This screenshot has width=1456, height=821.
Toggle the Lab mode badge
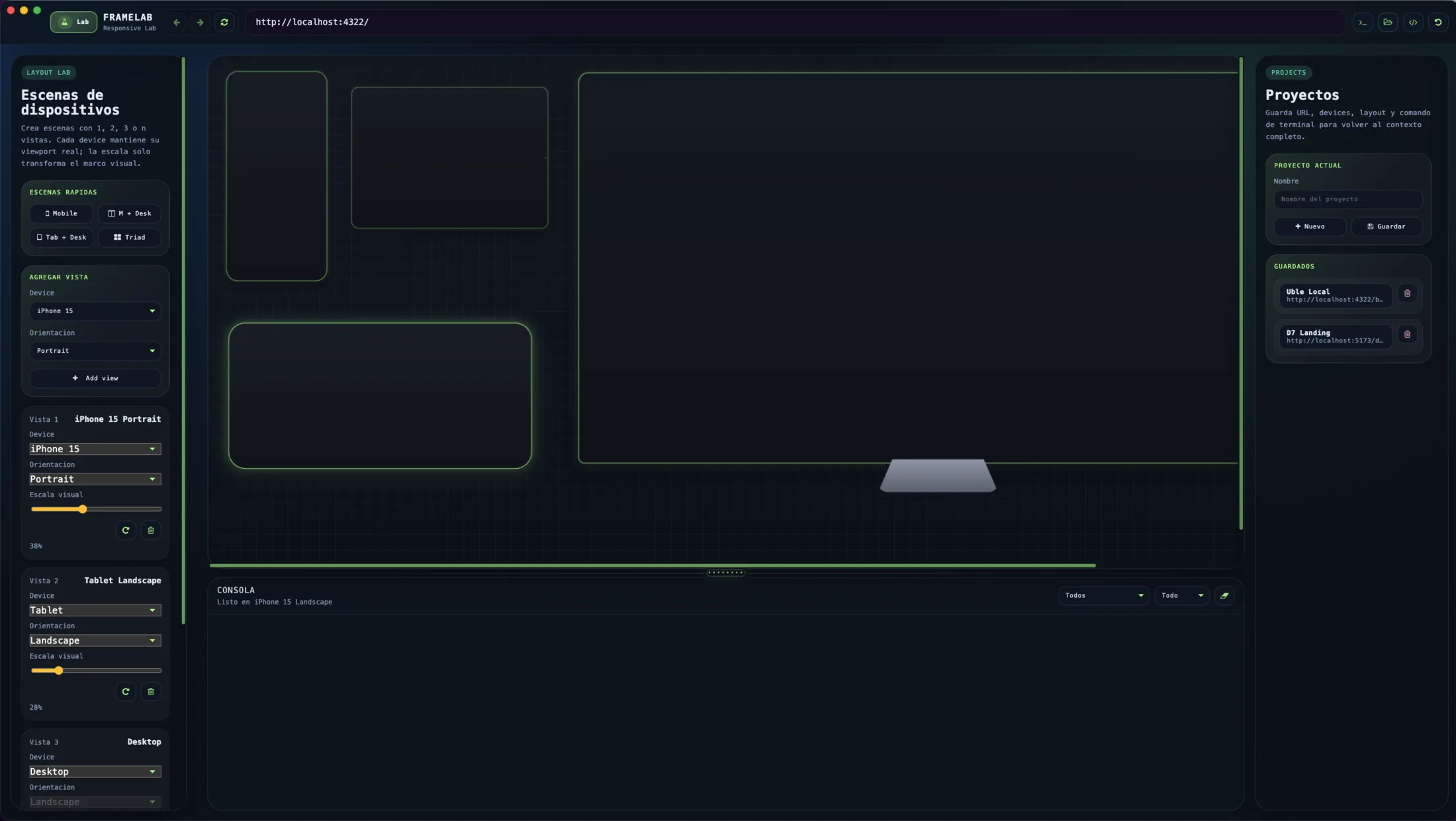point(73,22)
